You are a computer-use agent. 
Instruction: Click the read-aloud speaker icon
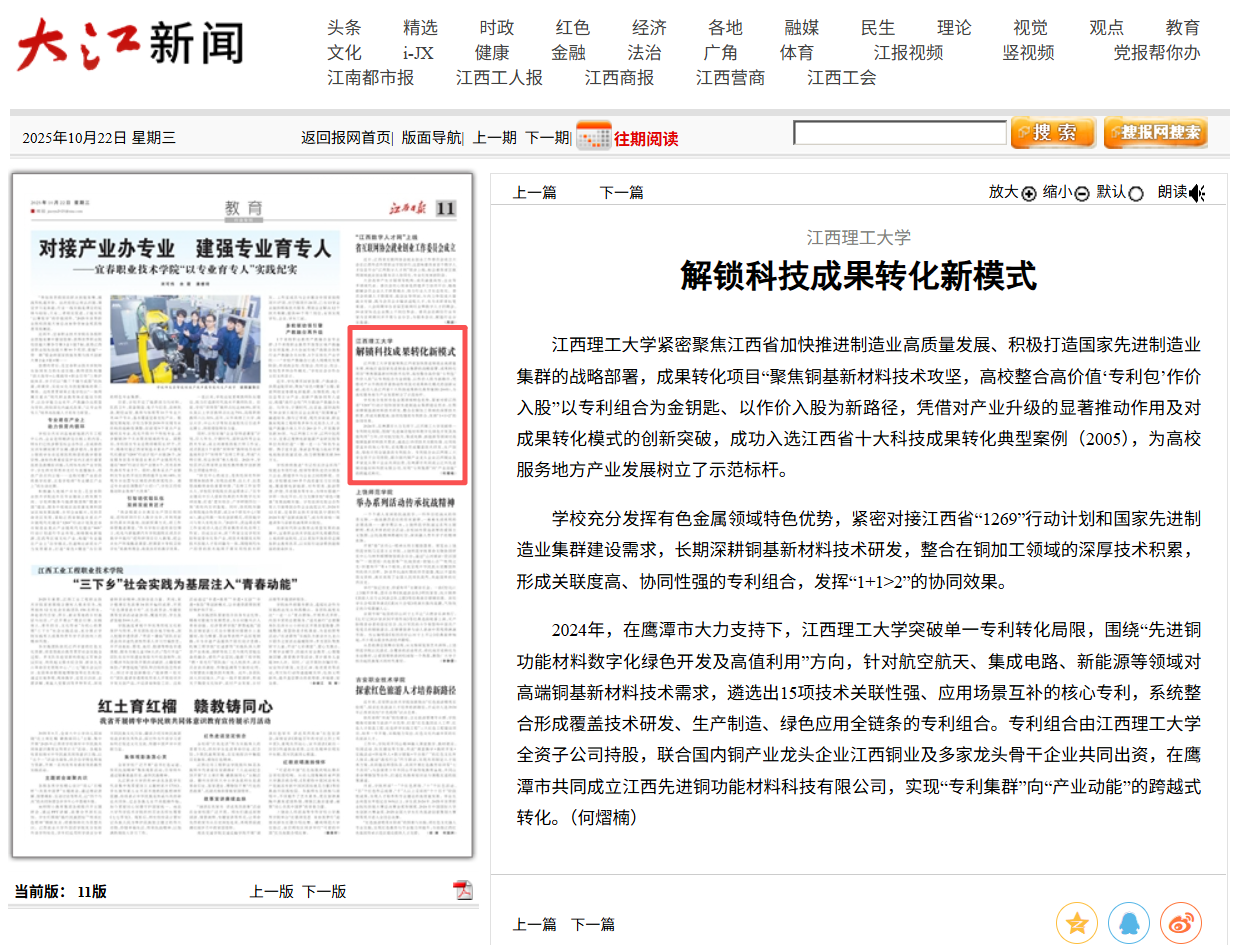pyautogui.click(x=1197, y=193)
